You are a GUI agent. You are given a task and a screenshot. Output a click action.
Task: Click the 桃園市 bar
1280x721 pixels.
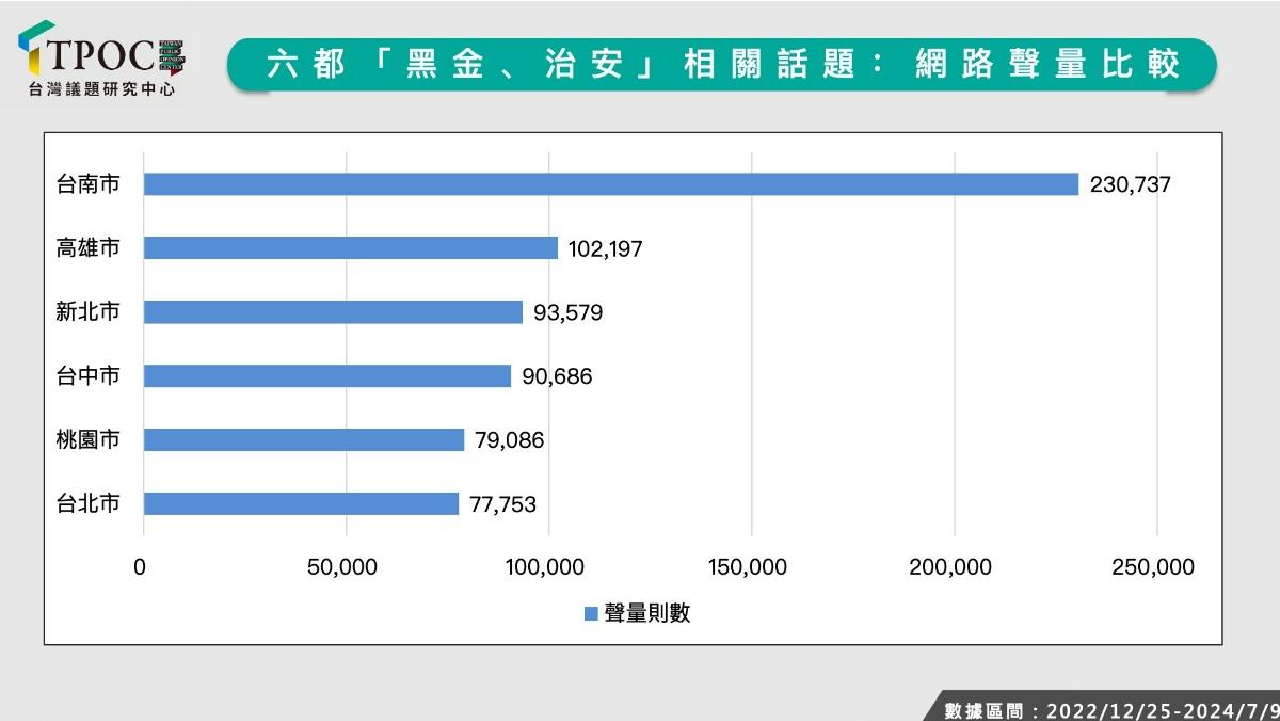(x=304, y=440)
